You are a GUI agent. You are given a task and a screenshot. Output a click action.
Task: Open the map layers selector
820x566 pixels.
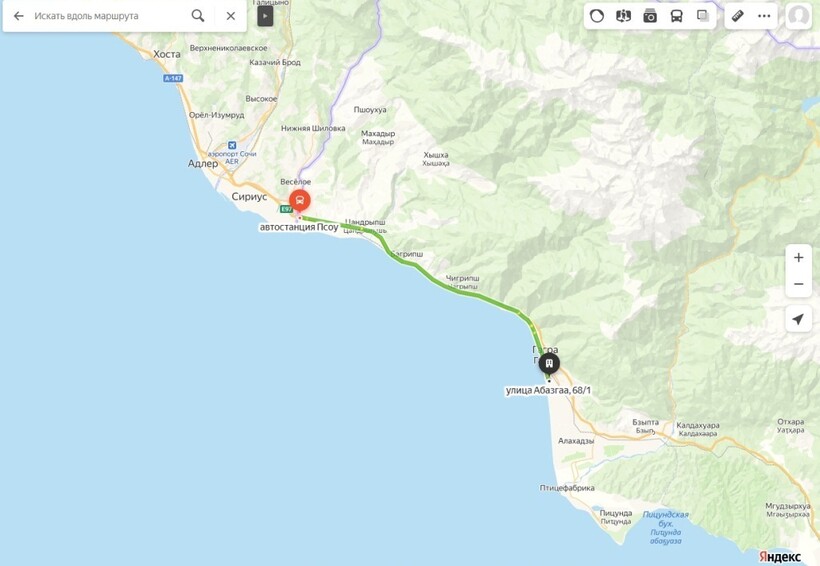(x=703, y=16)
